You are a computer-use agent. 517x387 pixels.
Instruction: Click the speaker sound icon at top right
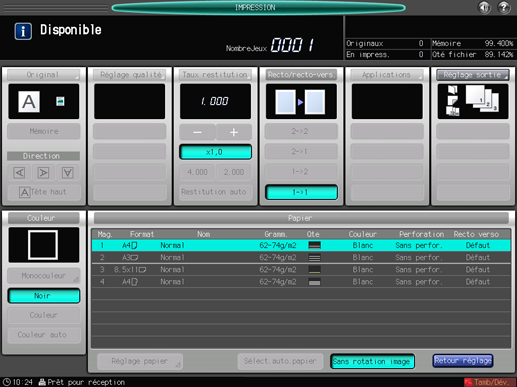click(484, 7)
